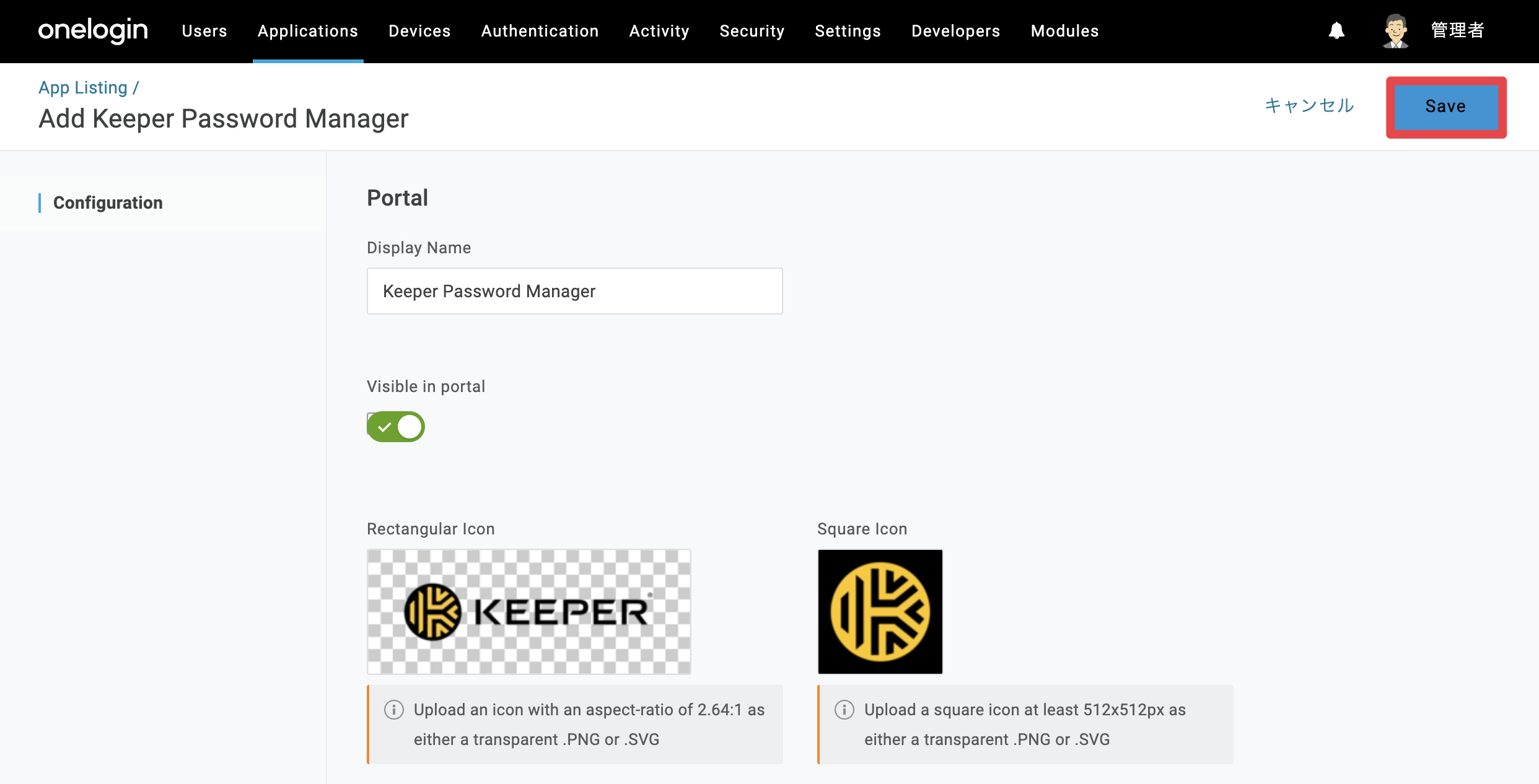The width and height of the screenshot is (1539, 784).
Task: Open the Settings menu
Action: pos(848,31)
